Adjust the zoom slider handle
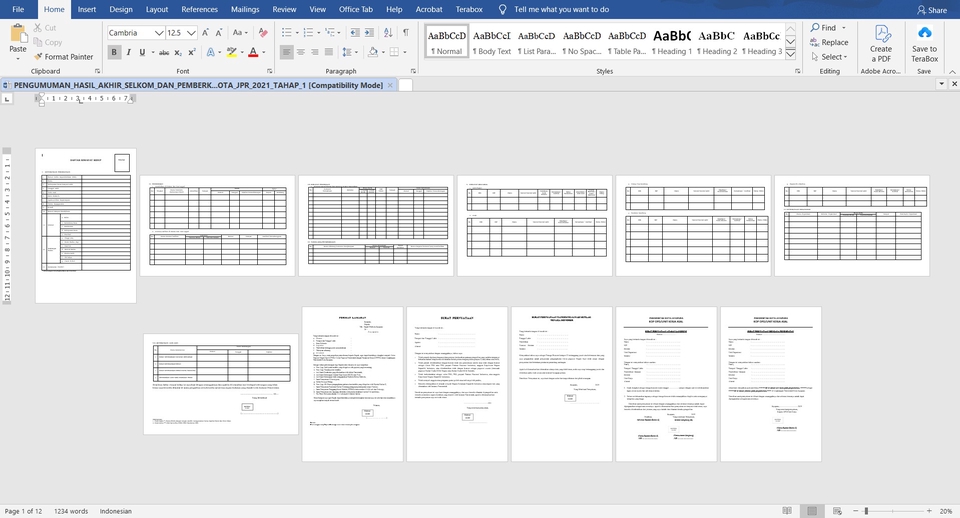This screenshot has height=518, width=960. [866, 511]
